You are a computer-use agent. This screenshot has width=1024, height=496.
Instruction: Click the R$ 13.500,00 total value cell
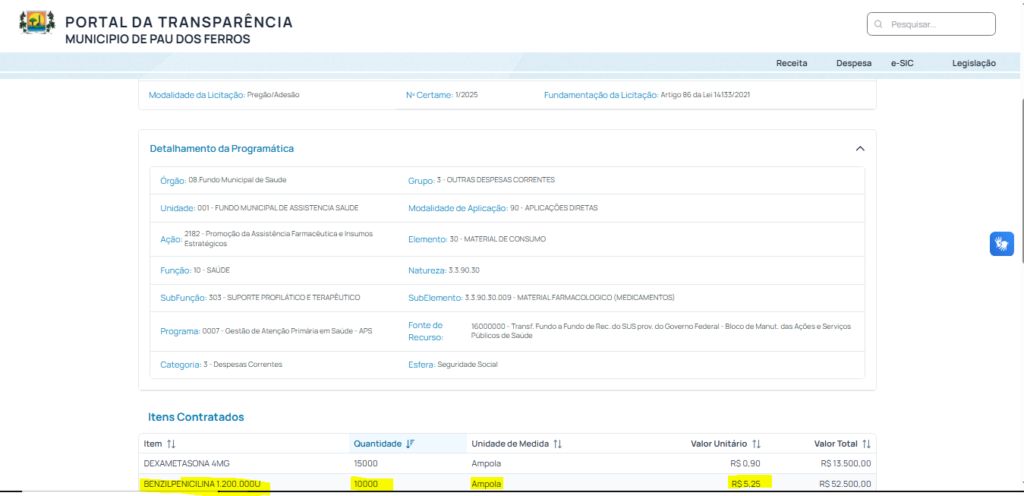point(846,465)
